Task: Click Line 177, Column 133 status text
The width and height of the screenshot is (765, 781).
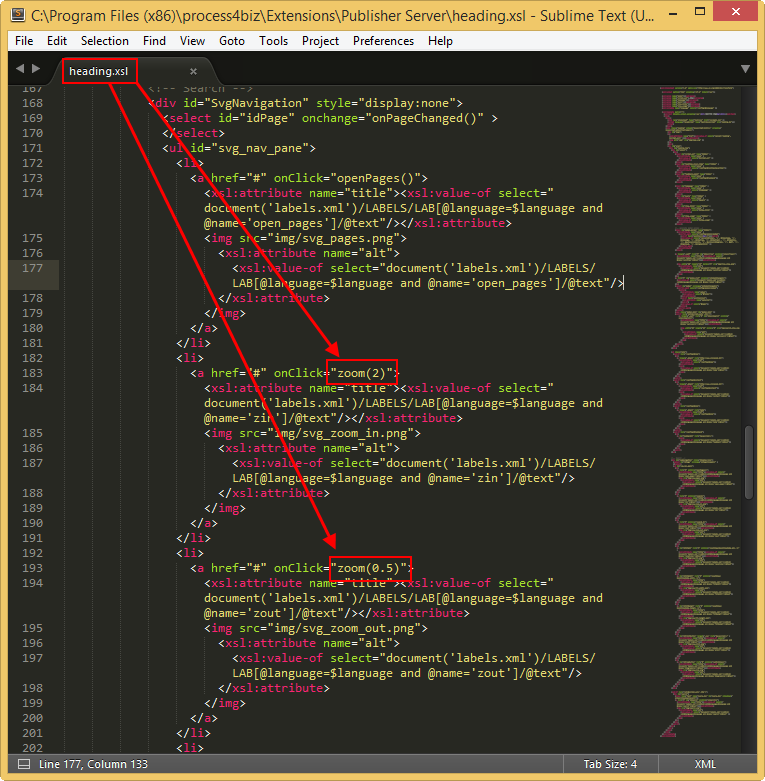Action: pos(93,764)
